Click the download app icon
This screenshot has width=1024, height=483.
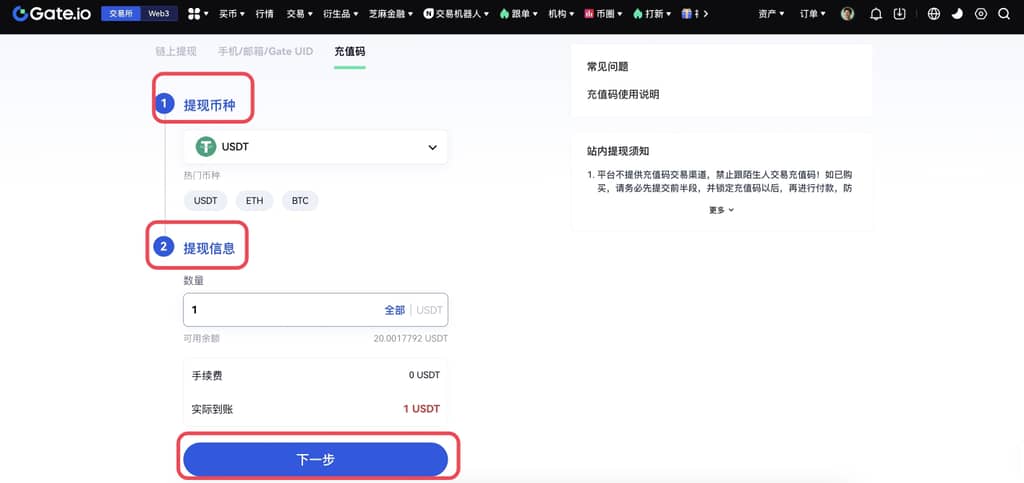click(x=900, y=14)
